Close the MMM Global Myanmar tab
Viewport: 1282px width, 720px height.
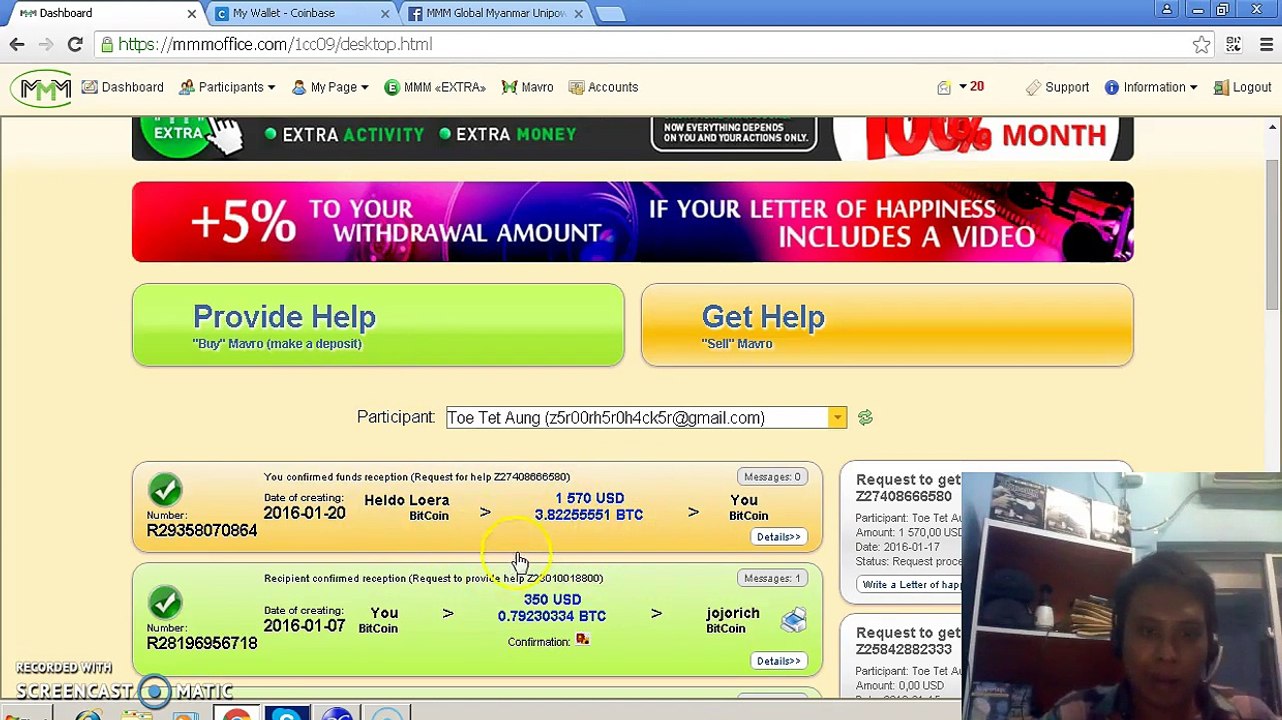pyautogui.click(x=578, y=14)
